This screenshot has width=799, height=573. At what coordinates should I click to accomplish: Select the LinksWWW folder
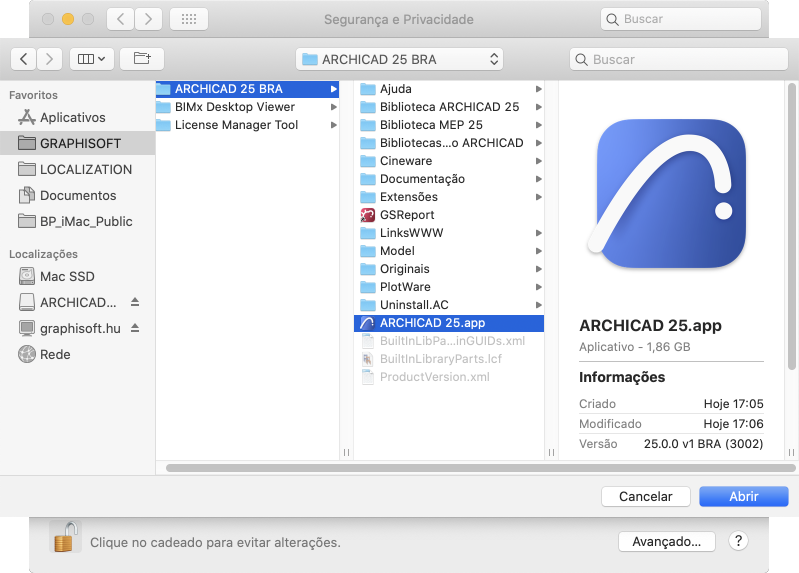[448, 233]
